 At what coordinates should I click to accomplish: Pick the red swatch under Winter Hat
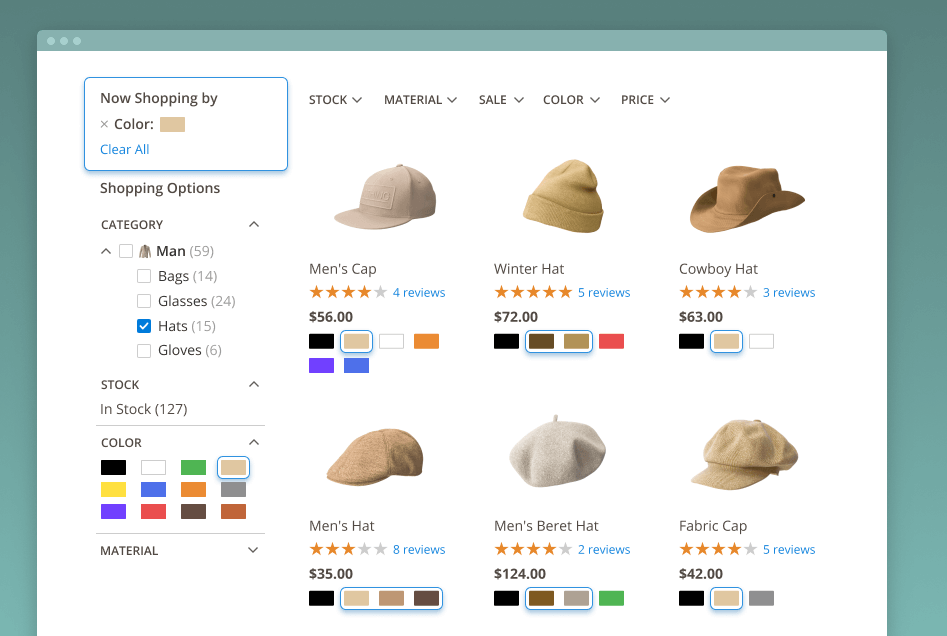611,341
